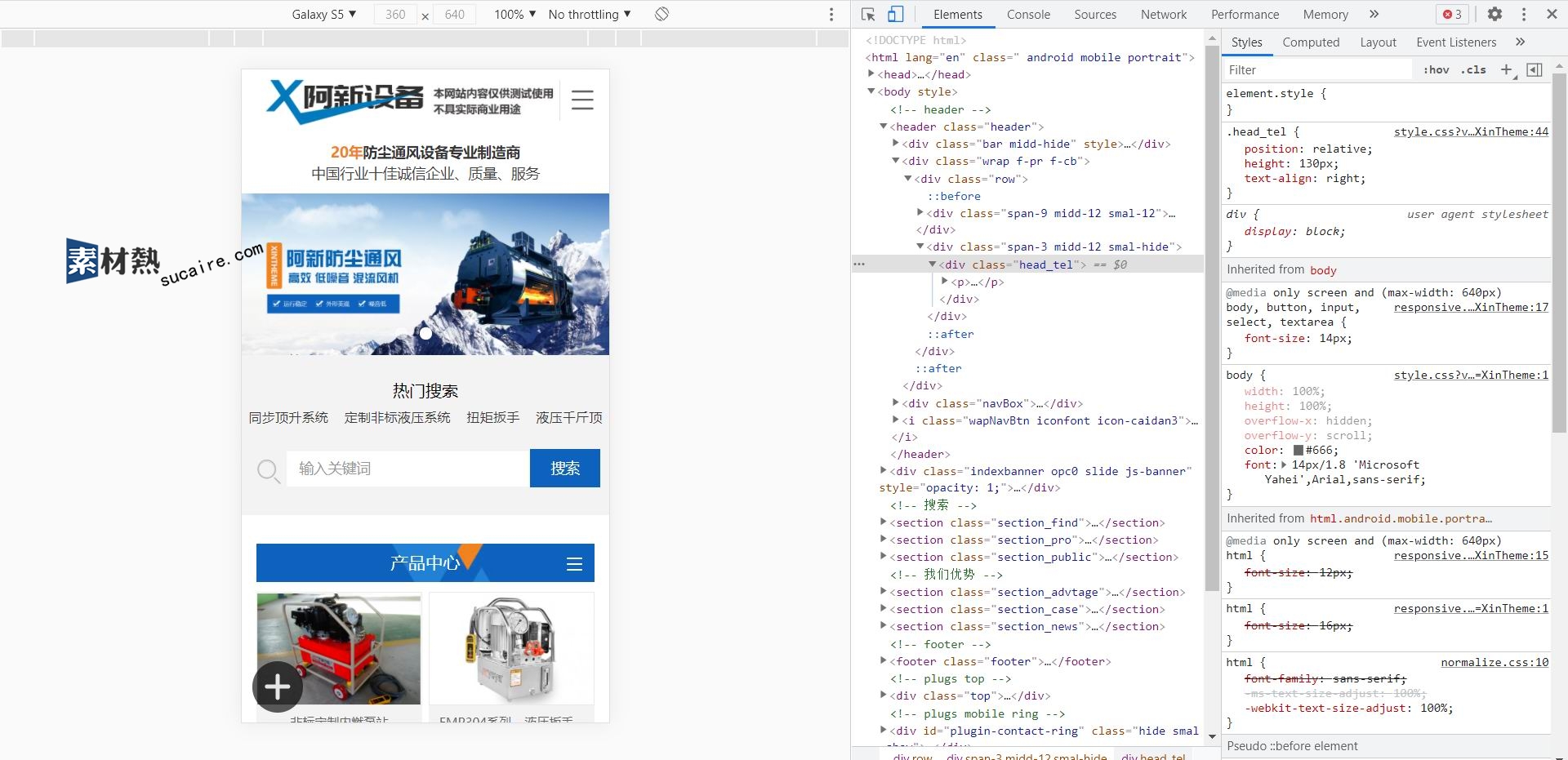1568x760 pixels.
Task: Switch to the Memory tab
Action: [1325, 14]
